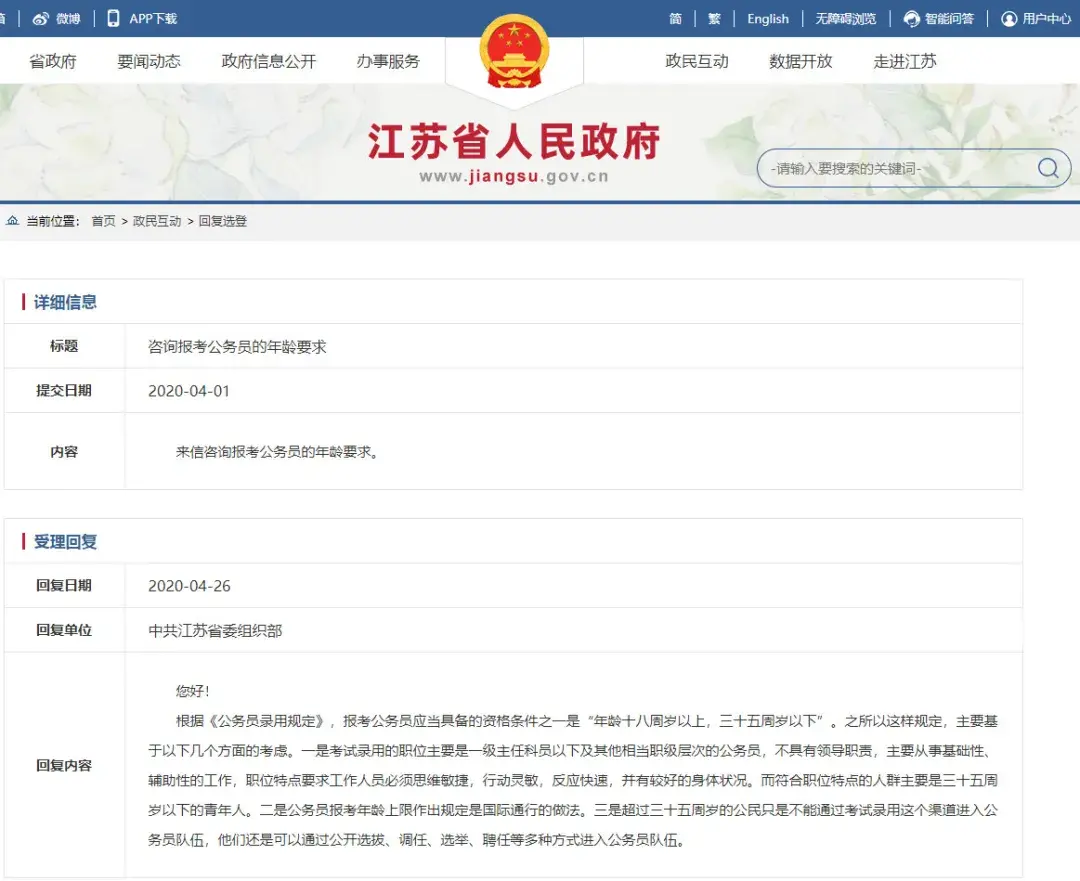
Task: Click the home icon beside 当前位置
Action: pos(13,220)
